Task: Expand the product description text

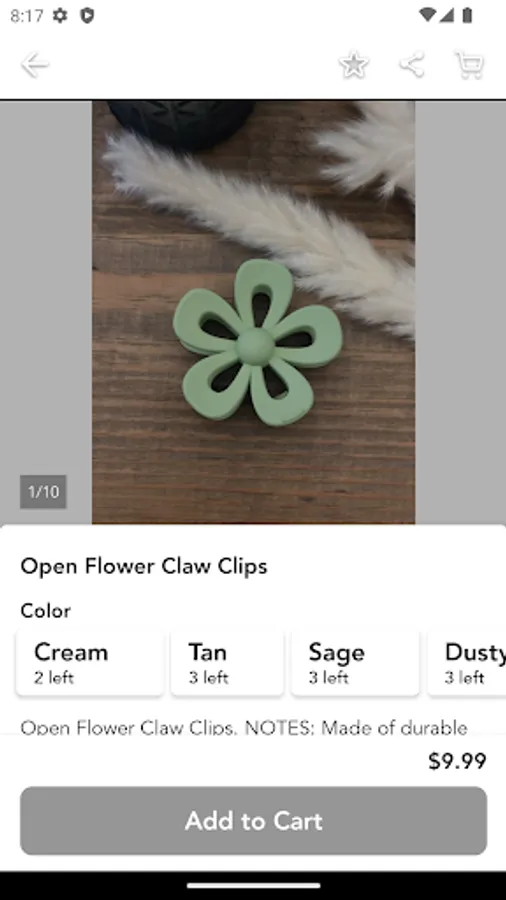Action: coord(244,727)
